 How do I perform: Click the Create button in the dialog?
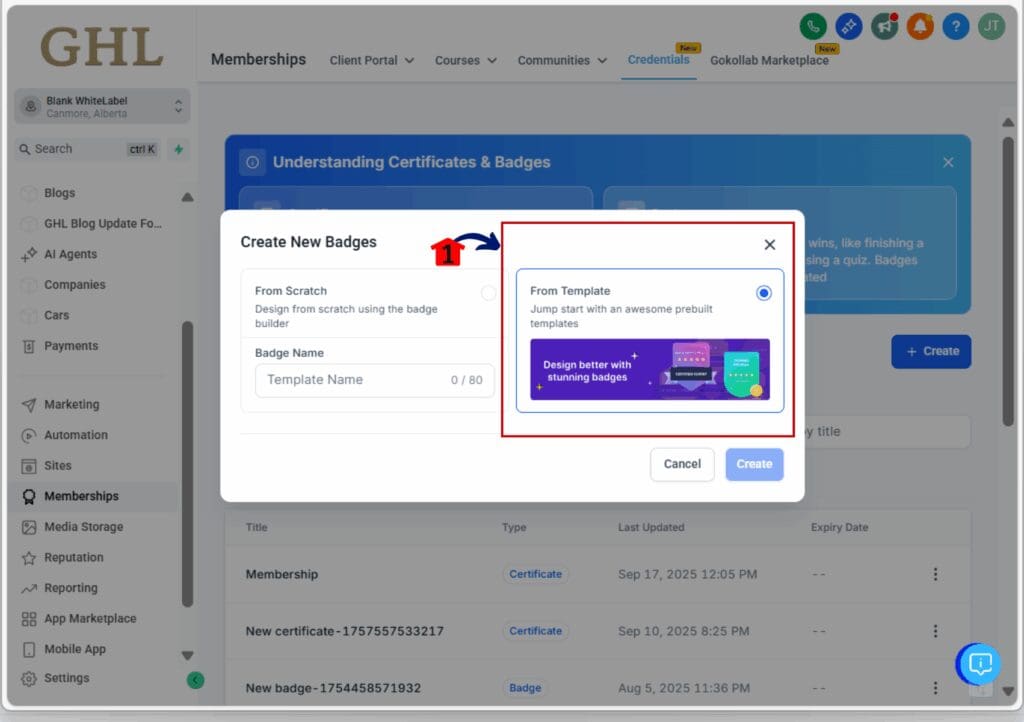pos(754,464)
